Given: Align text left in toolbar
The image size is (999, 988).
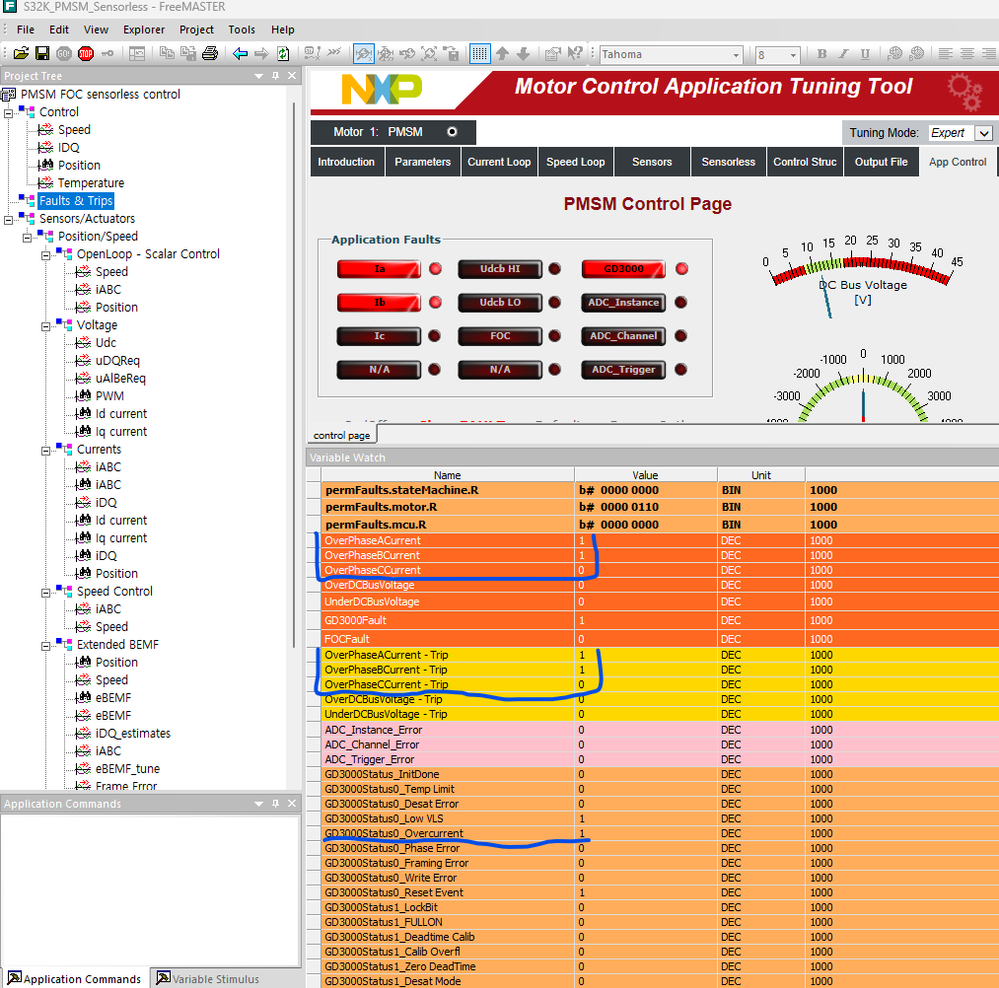Looking at the screenshot, I should click(945, 54).
